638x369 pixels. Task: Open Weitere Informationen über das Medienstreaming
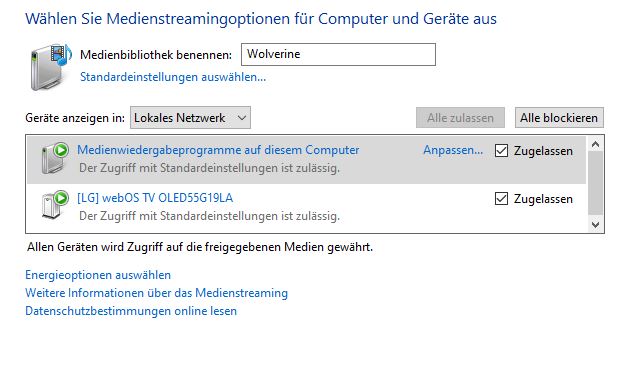(x=157, y=293)
